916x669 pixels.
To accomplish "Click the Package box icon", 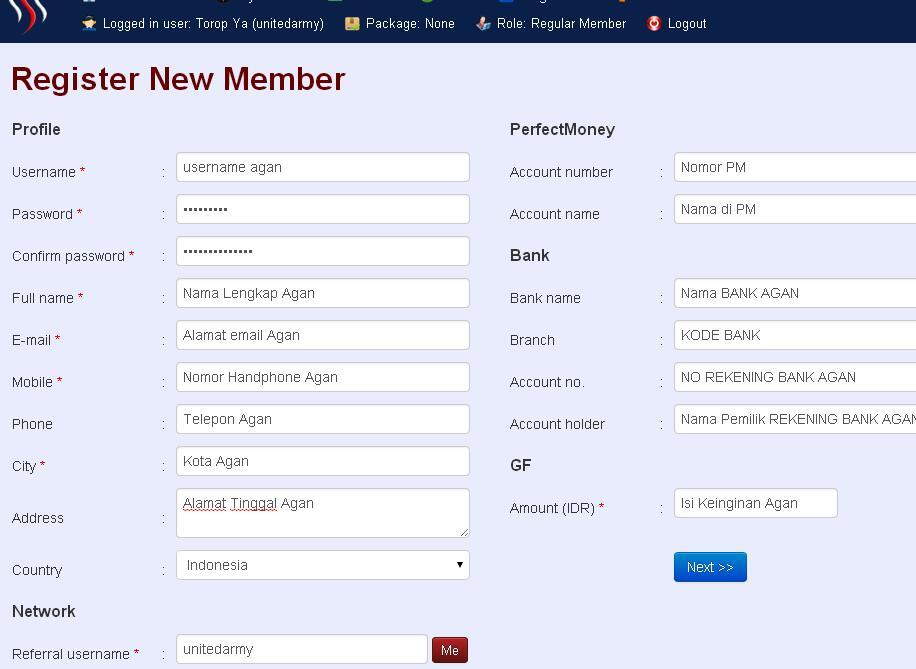I will click(352, 24).
